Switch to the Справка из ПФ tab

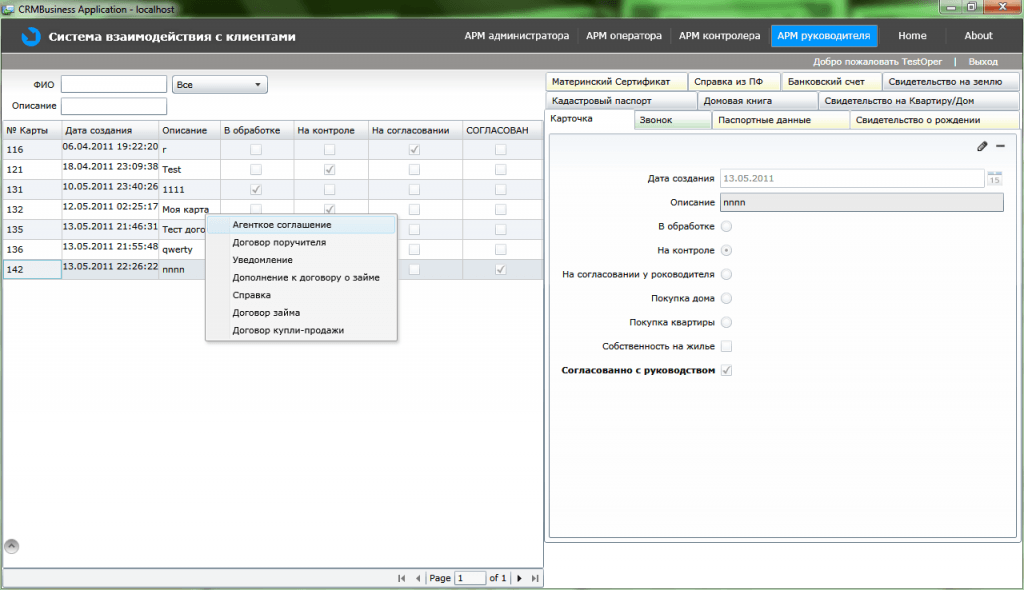coord(734,82)
